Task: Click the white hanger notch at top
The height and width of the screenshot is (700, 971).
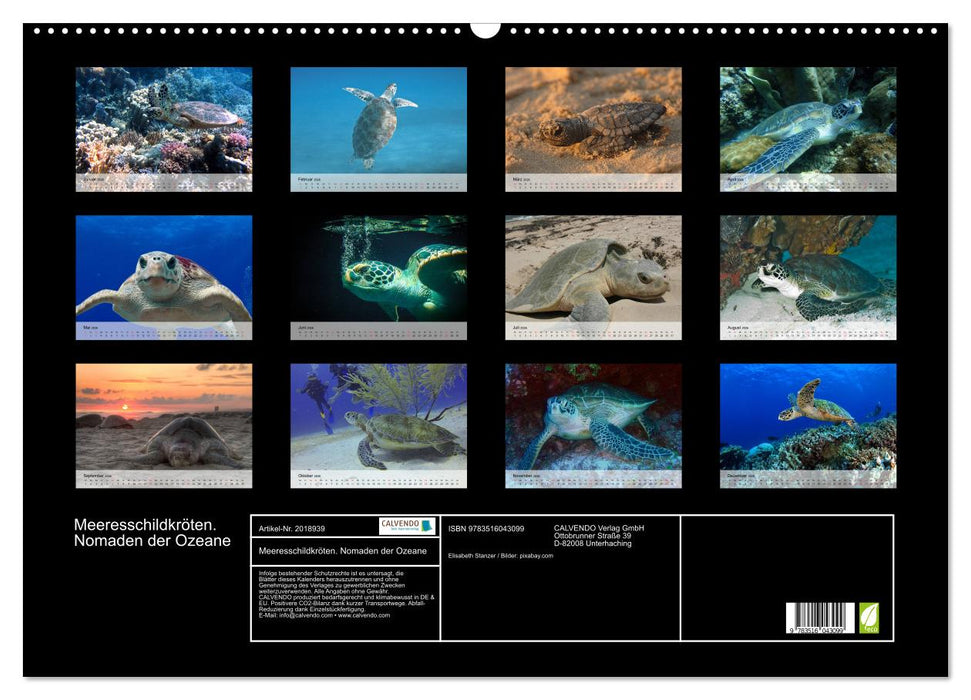Action: (485, 27)
